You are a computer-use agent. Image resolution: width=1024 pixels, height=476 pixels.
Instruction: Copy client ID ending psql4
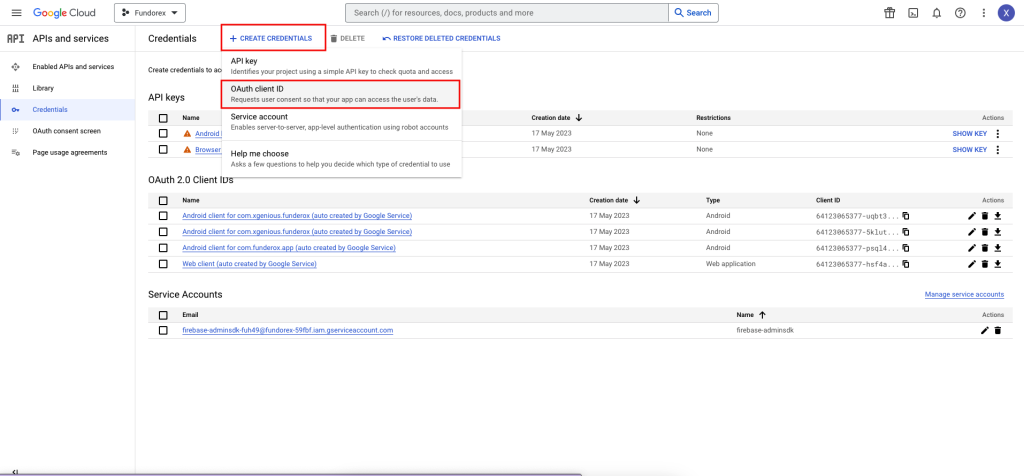(906, 248)
